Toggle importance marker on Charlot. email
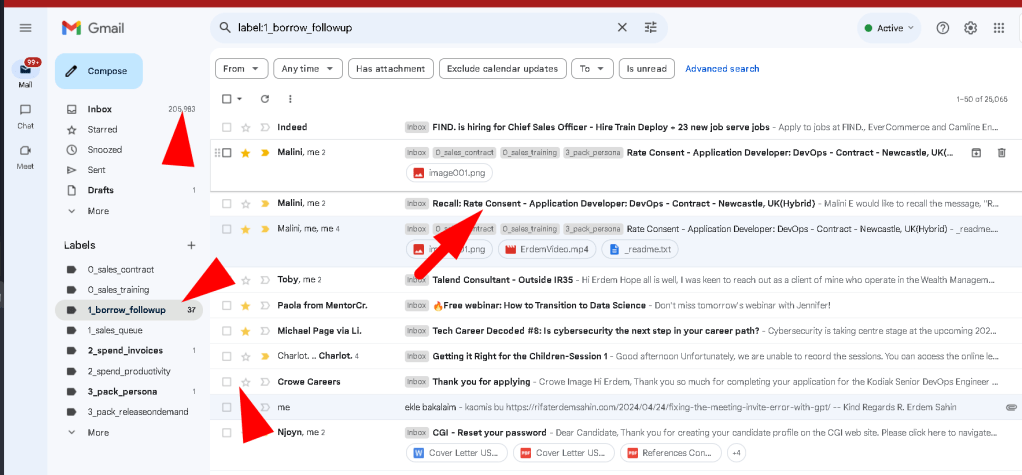 point(265,356)
